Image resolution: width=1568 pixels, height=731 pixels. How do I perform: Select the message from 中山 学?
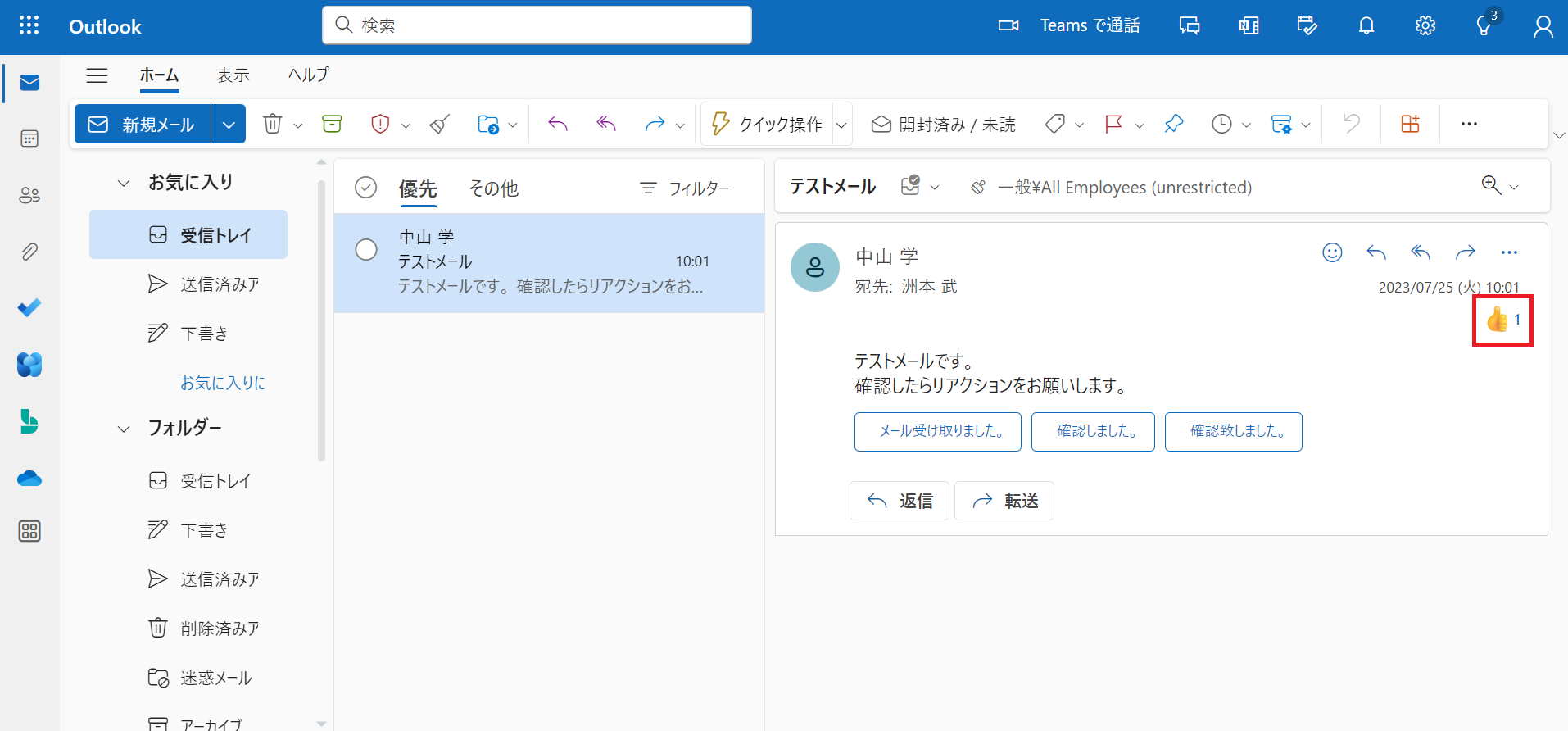[549, 262]
